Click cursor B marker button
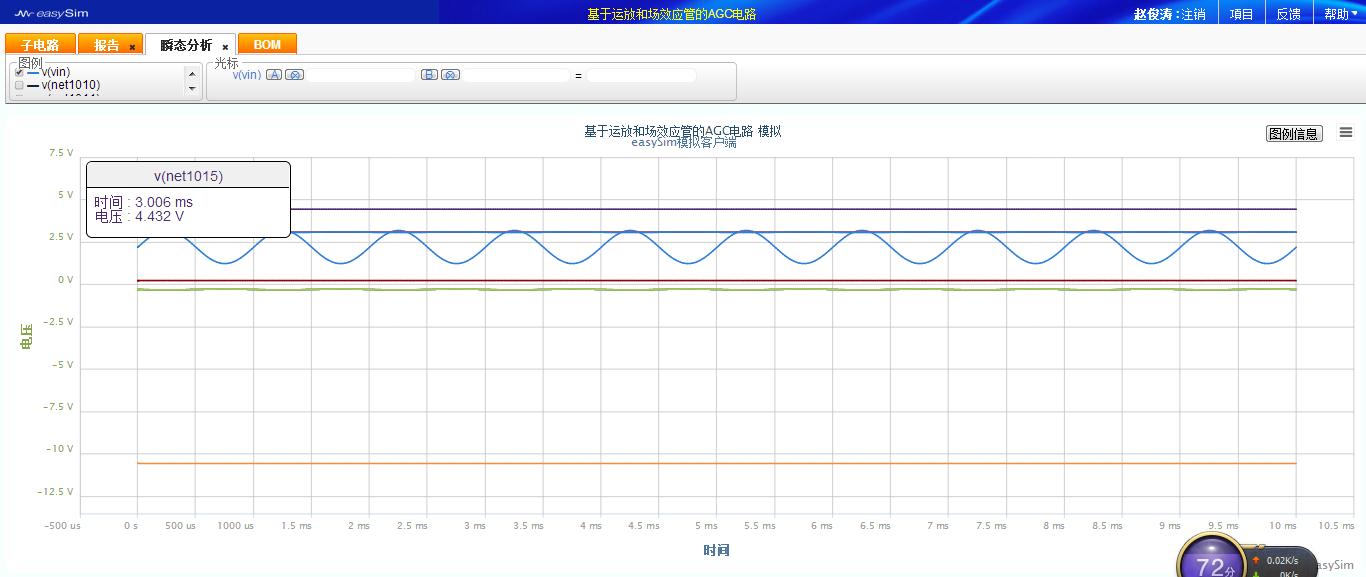The image size is (1366, 577). [x=429, y=75]
